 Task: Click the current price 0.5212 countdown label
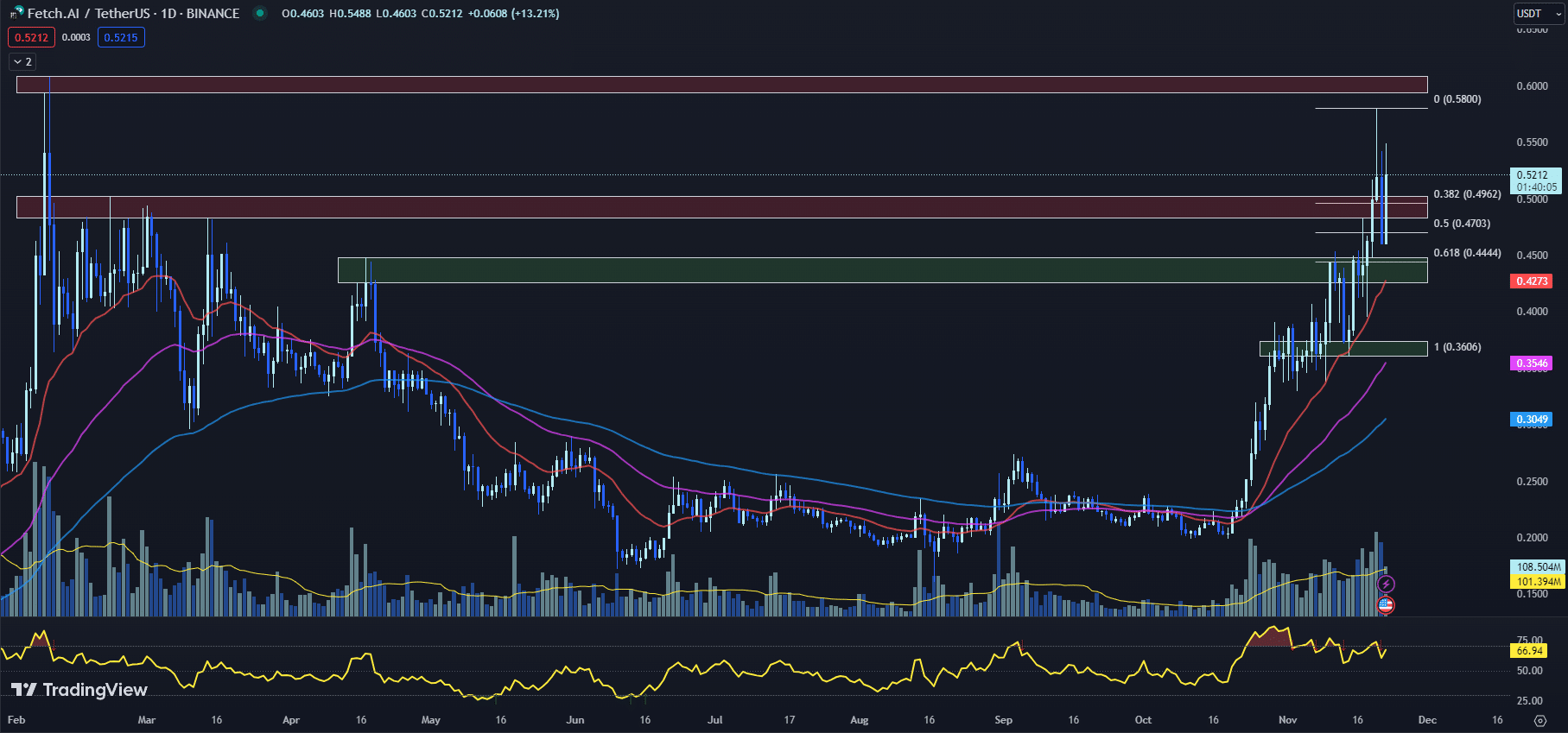[1535, 180]
